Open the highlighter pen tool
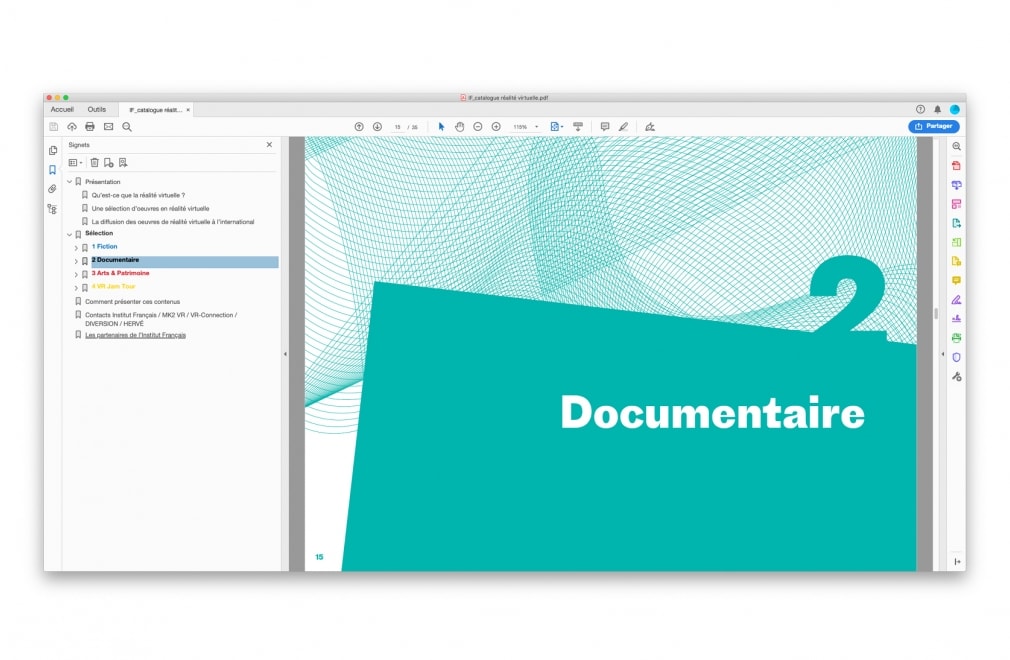 (623, 127)
